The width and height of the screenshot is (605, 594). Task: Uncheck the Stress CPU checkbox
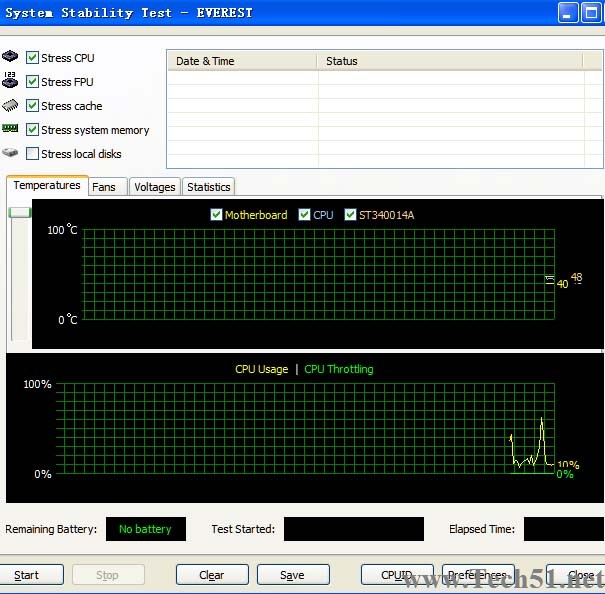tap(33, 58)
